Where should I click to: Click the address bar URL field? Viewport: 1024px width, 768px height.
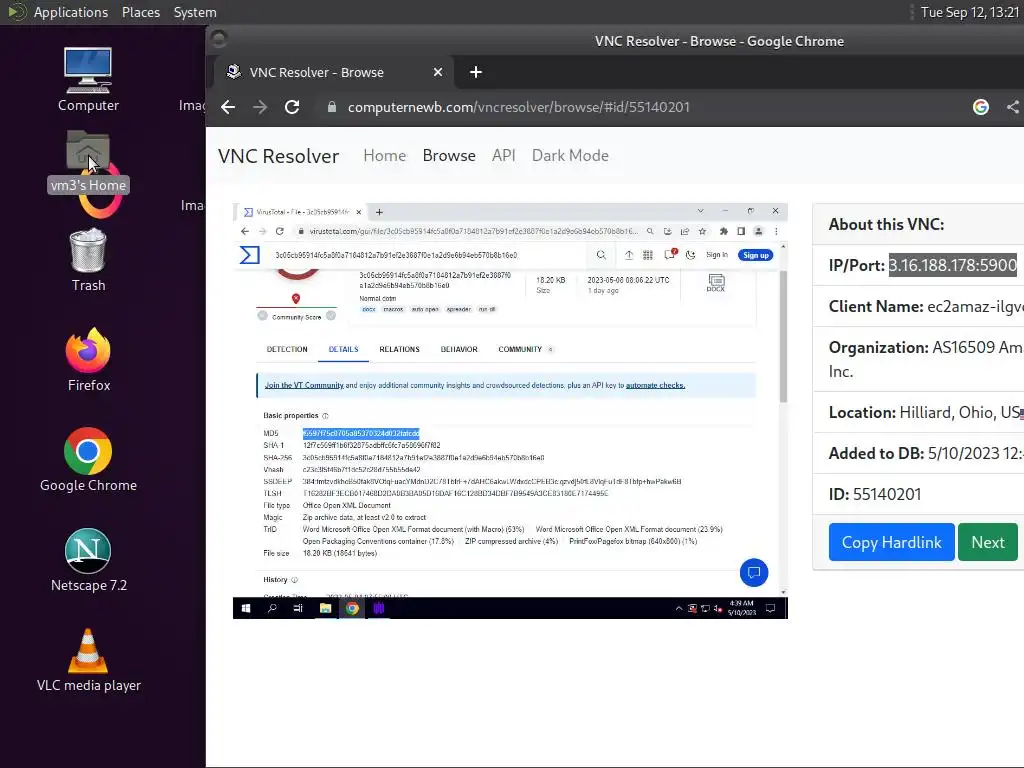[x=519, y=107]
